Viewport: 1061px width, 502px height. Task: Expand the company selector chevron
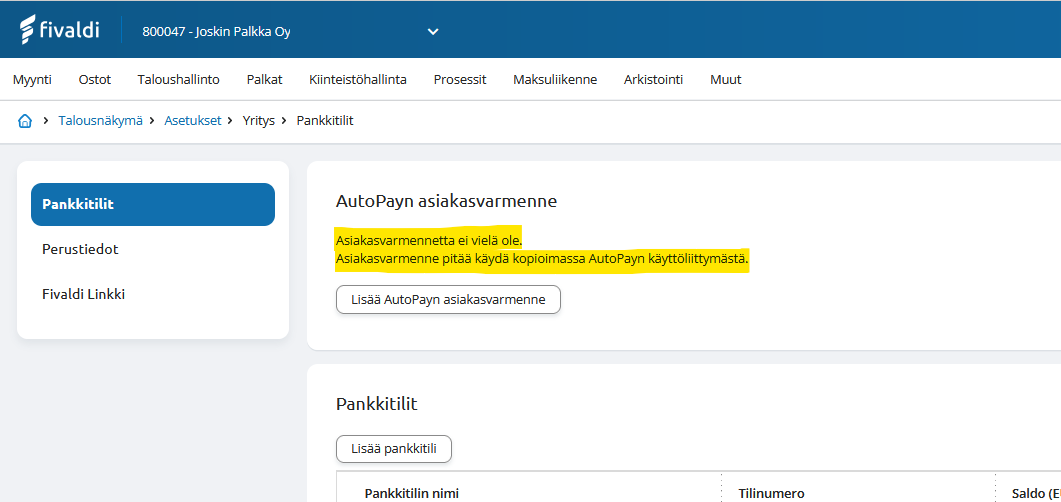pos(433,32)
